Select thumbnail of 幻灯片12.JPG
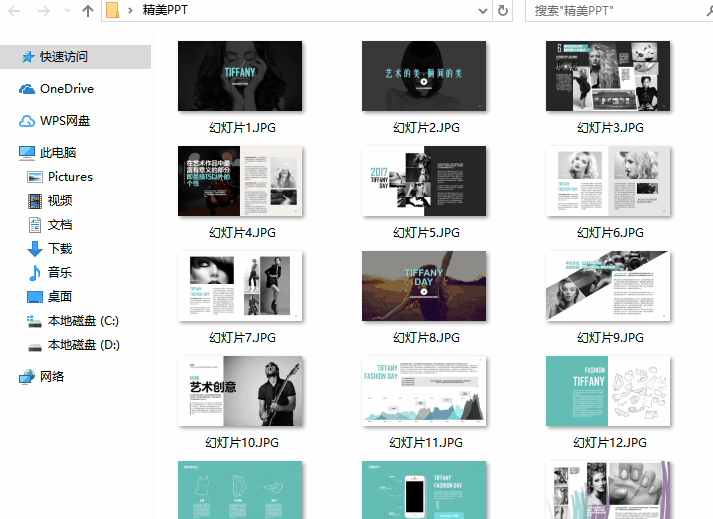Screen dimensions: 713x519 pos(608,391)
